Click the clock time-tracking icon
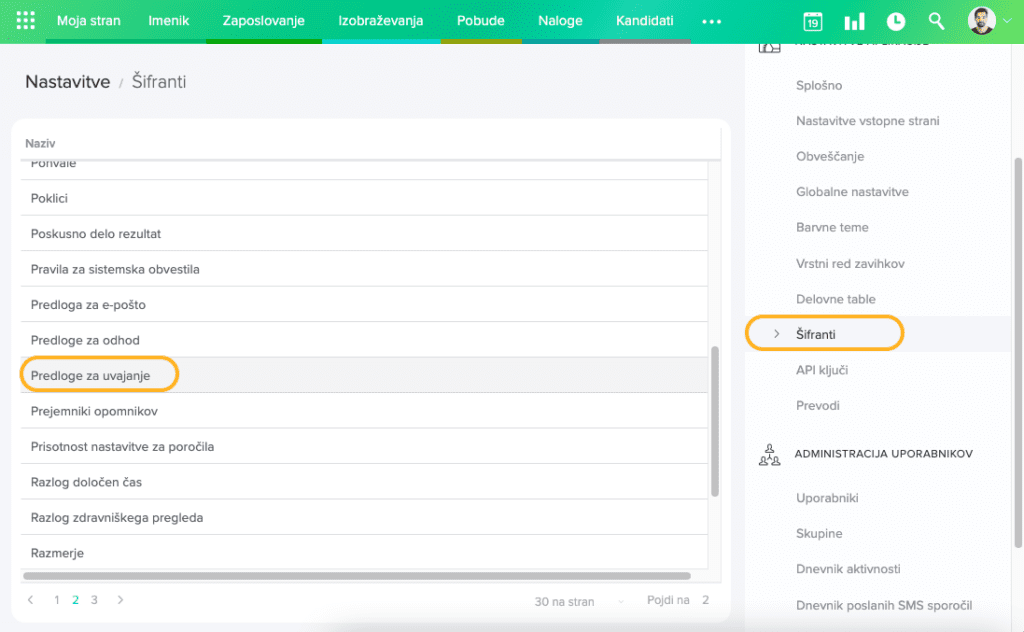 (895, 22)
